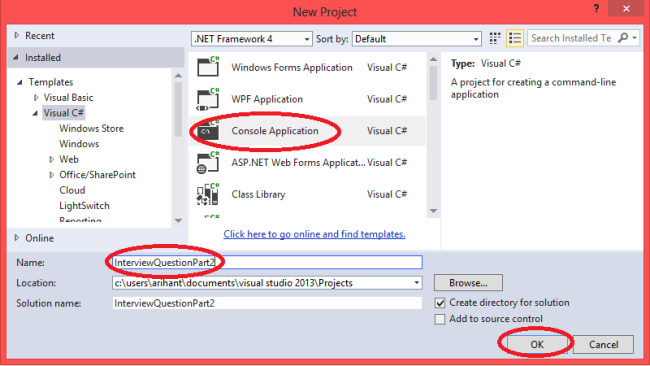
Task: Collapse the Visual C# node arrow
Action: (x=35, y=113)
